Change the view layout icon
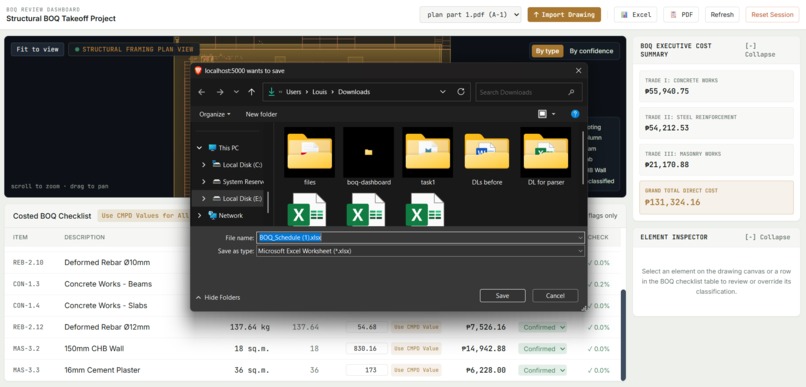This screenshot has width=806, height=387. (x=542, y=114)
